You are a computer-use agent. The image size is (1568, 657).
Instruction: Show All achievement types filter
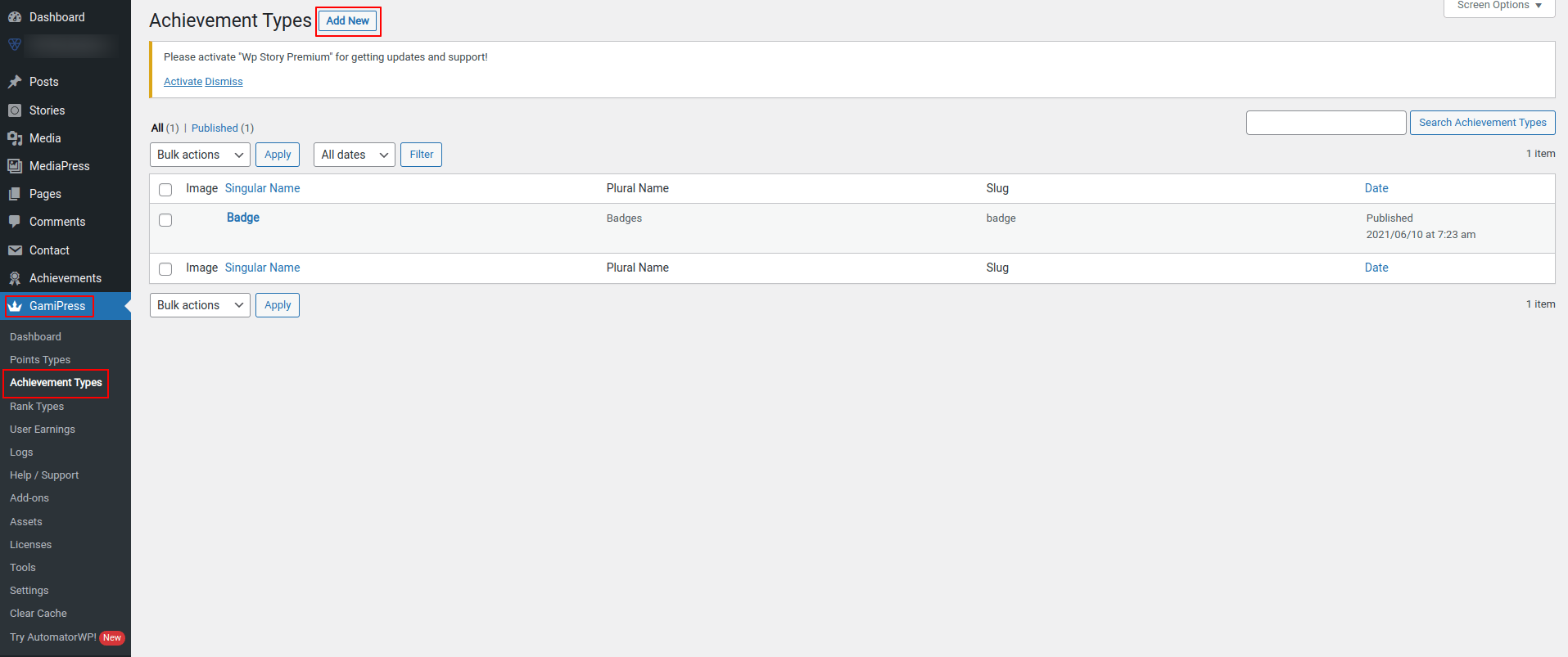[157, 128]
